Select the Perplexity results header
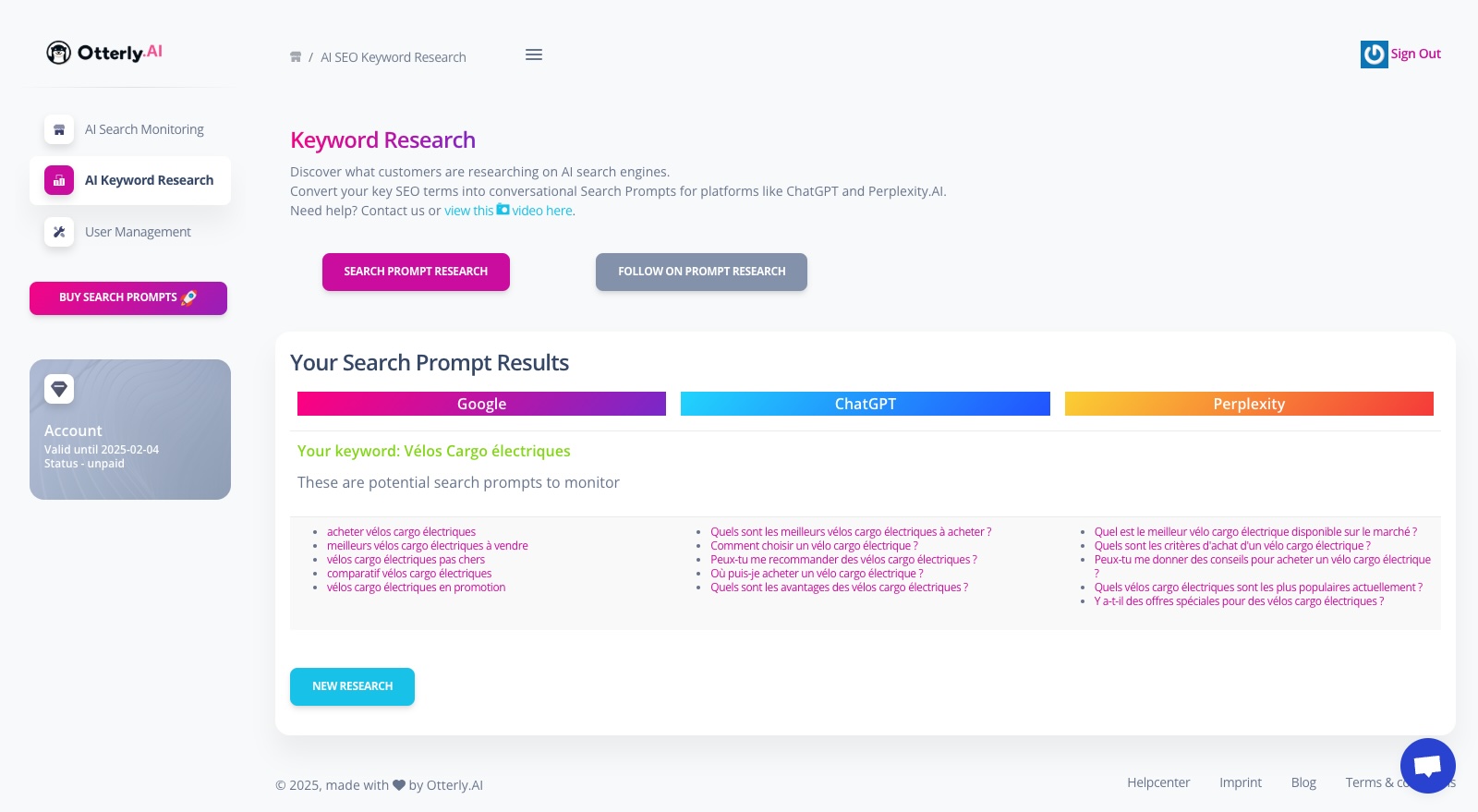The width and height of the screenshot is (1478, 812). point(1249,404)
